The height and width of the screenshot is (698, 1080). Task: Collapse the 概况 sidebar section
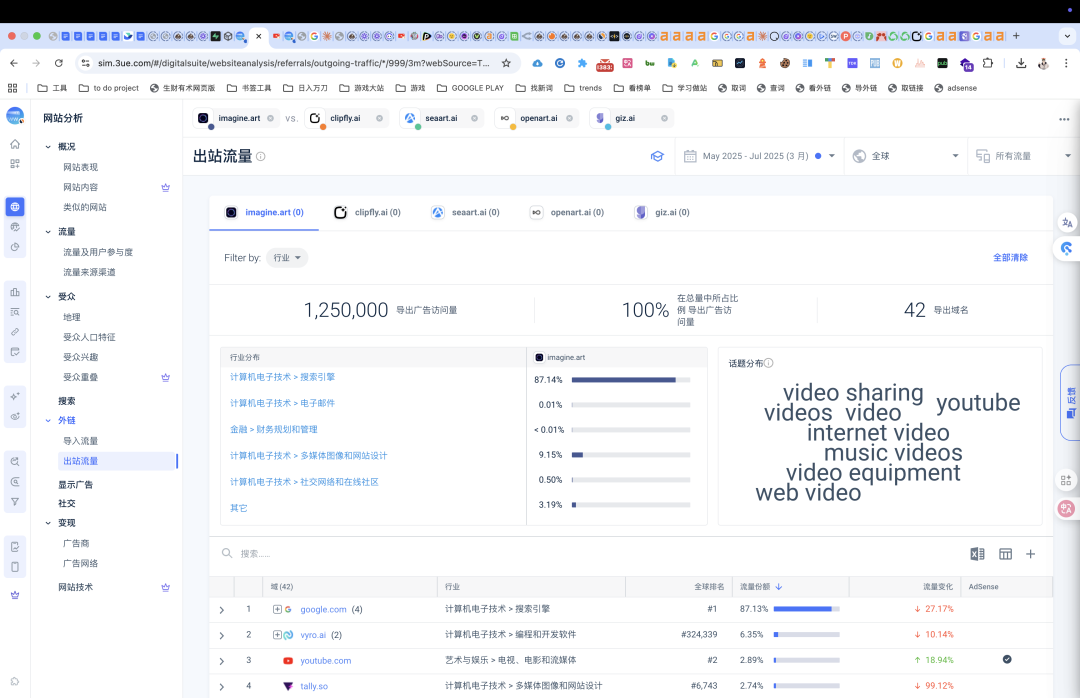coord(48,147)
